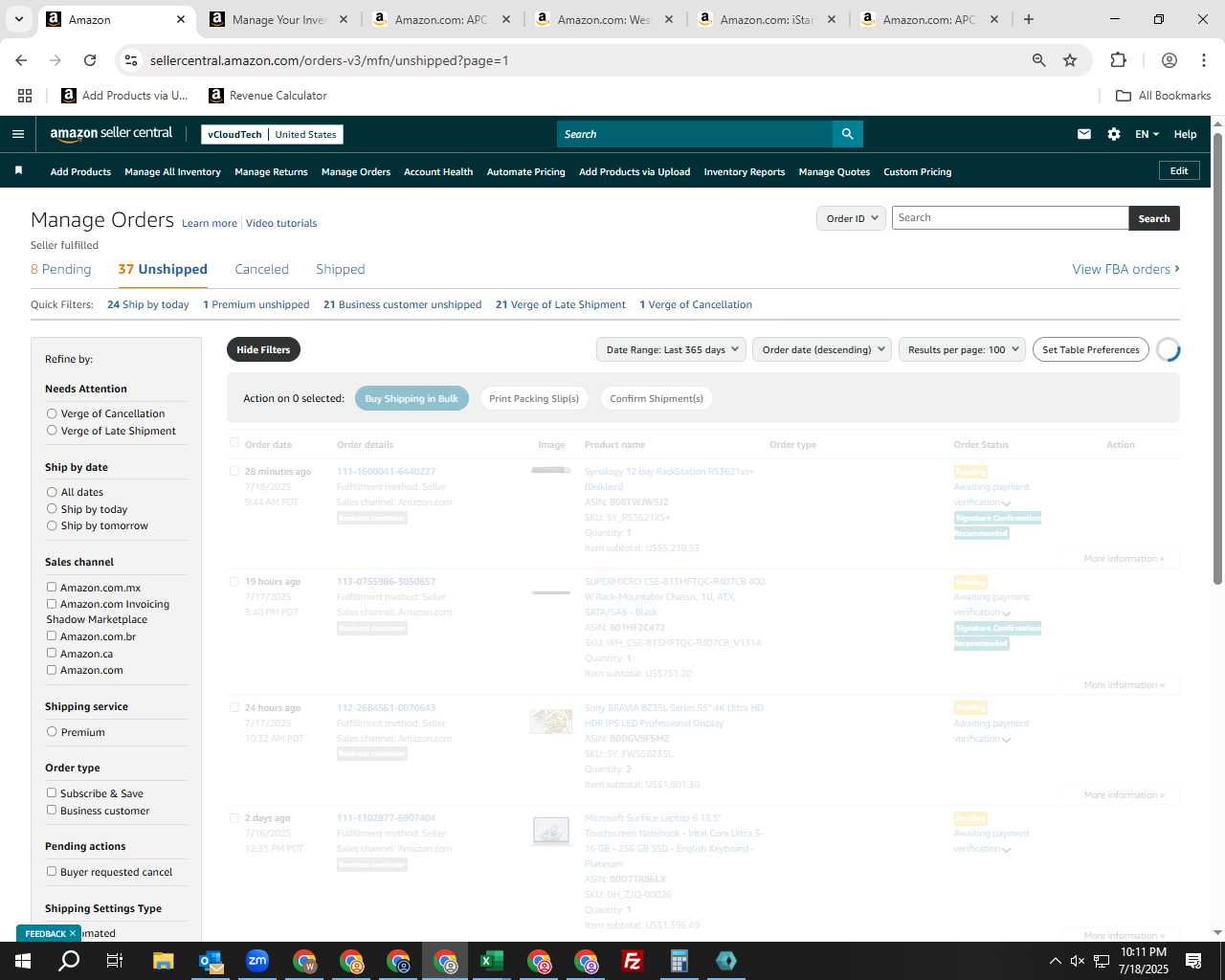
Task: Click the magnifier search button in header
Action: pyautogui.click(x=847, y=134)
